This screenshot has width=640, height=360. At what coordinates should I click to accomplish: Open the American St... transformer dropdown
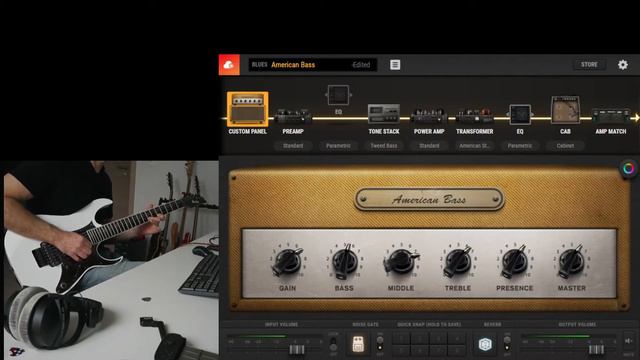[474, 146]
